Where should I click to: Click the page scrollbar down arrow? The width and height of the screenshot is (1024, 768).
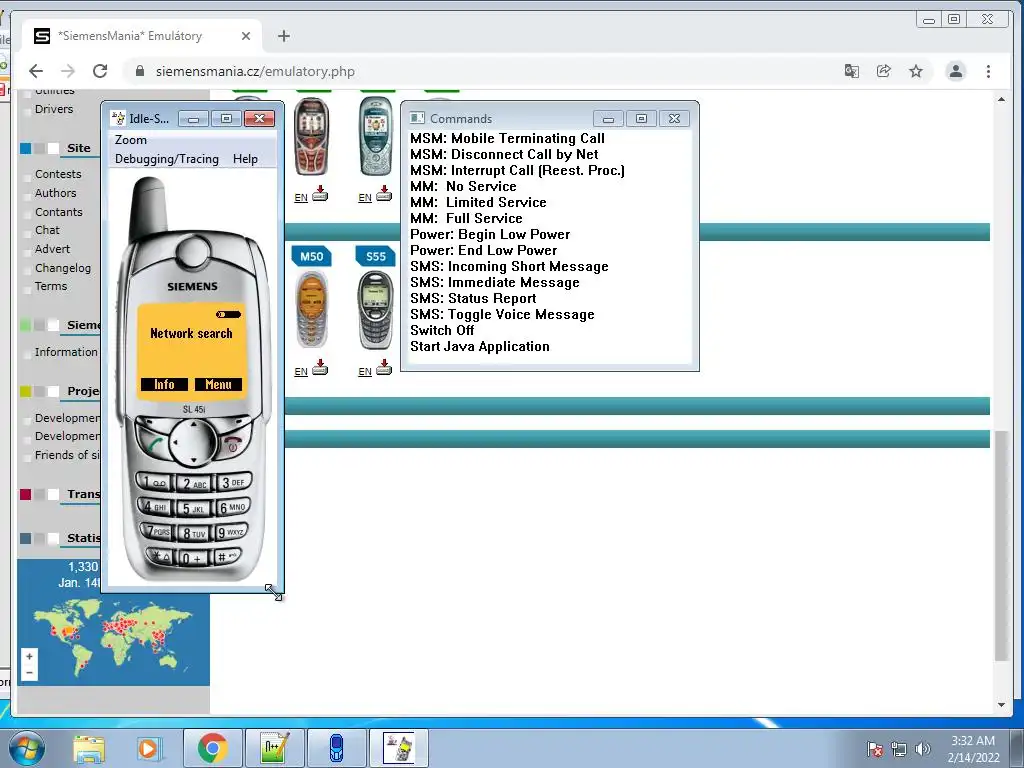click(1001, 705)
